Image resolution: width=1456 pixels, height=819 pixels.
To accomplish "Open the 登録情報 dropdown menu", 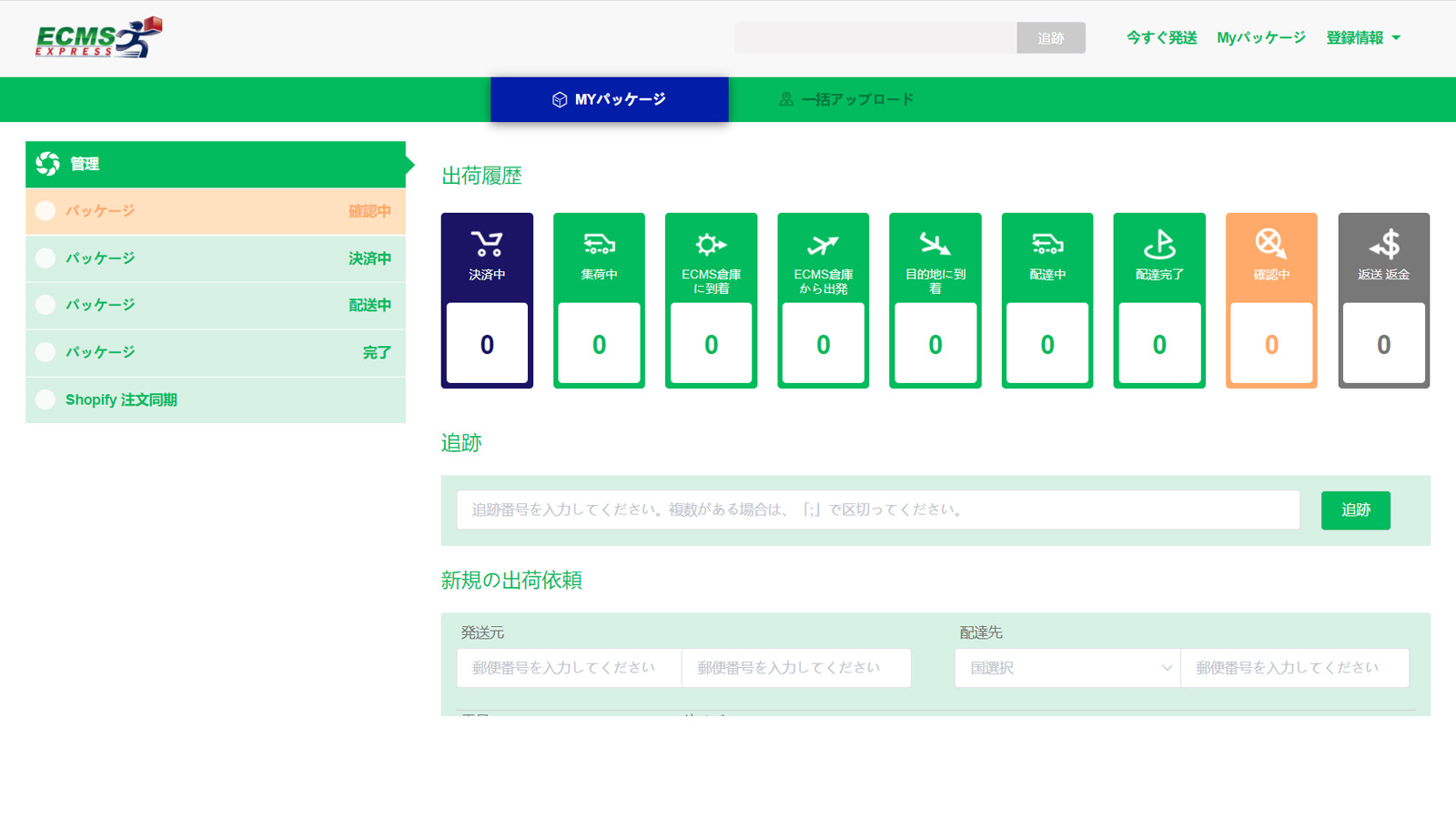I will pyautogui.click(x=1363, y=38).
